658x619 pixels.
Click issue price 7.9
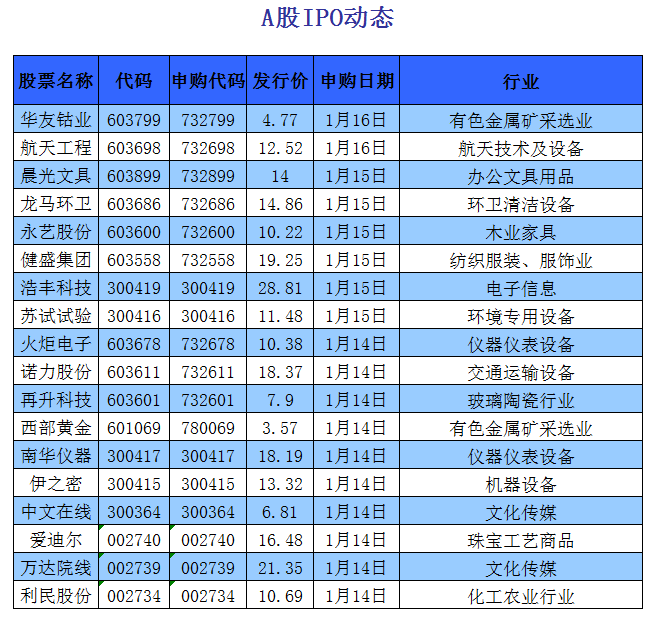point(280,400)
